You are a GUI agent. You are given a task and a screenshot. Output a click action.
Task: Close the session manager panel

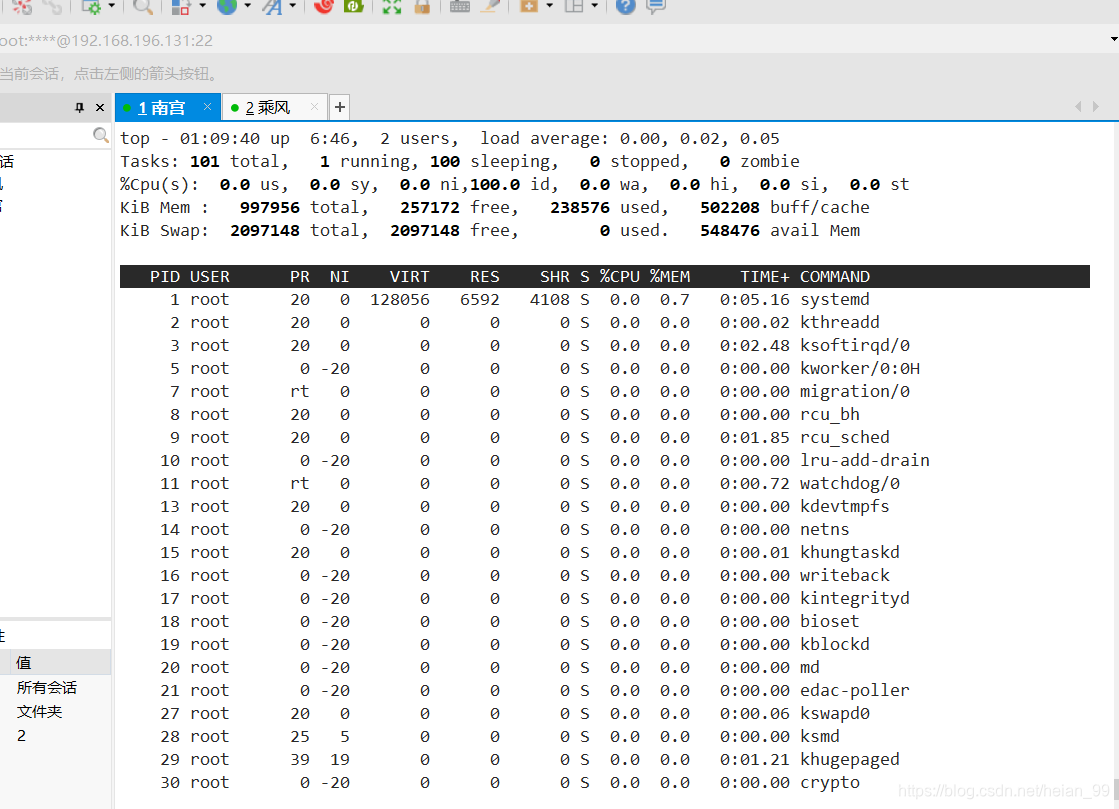tap(100, 108)
